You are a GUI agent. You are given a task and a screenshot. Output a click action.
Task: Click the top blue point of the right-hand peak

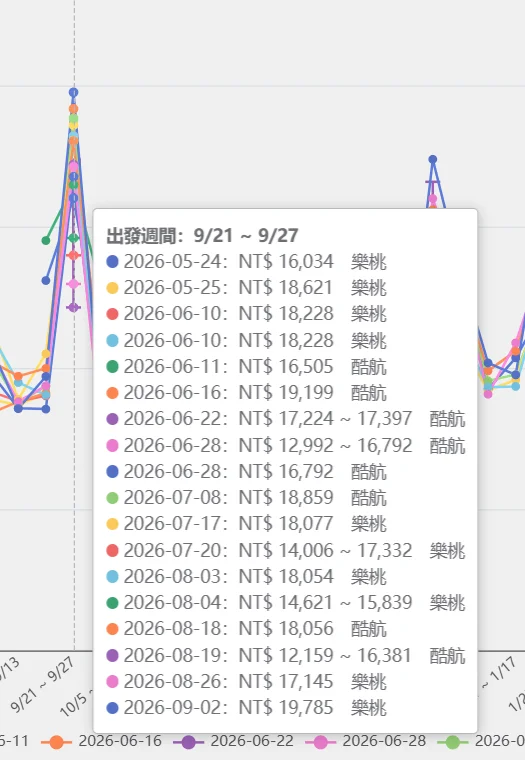point(433,159)
